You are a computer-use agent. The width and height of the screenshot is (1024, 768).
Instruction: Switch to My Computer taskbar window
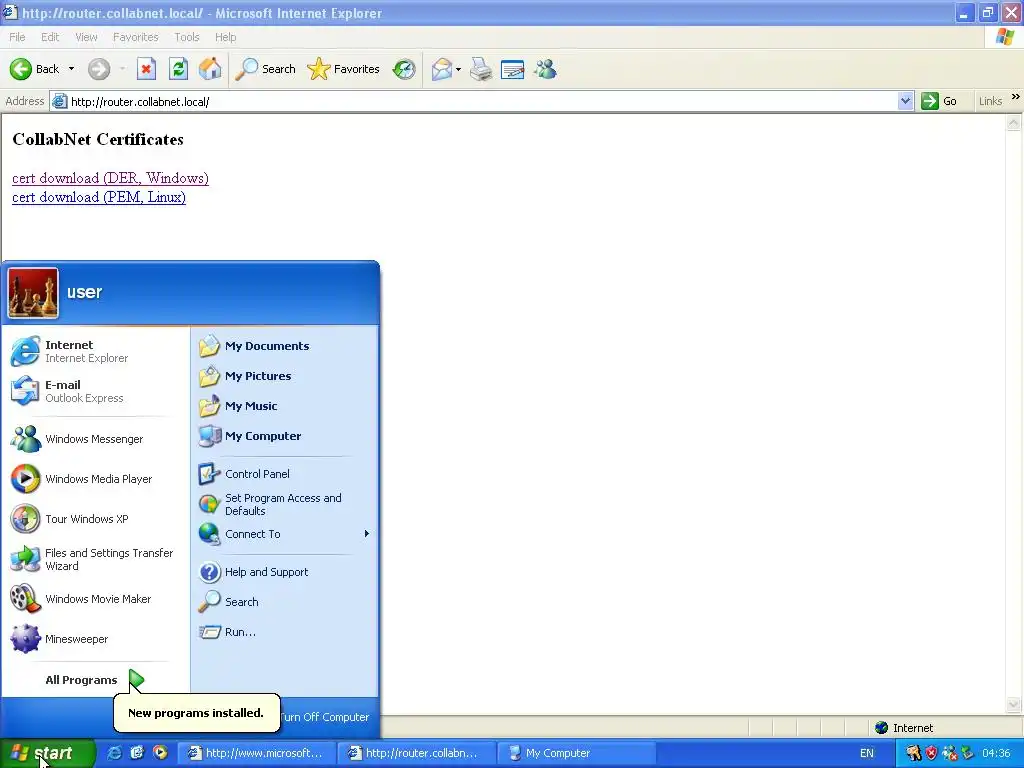[x=577, y=753]
